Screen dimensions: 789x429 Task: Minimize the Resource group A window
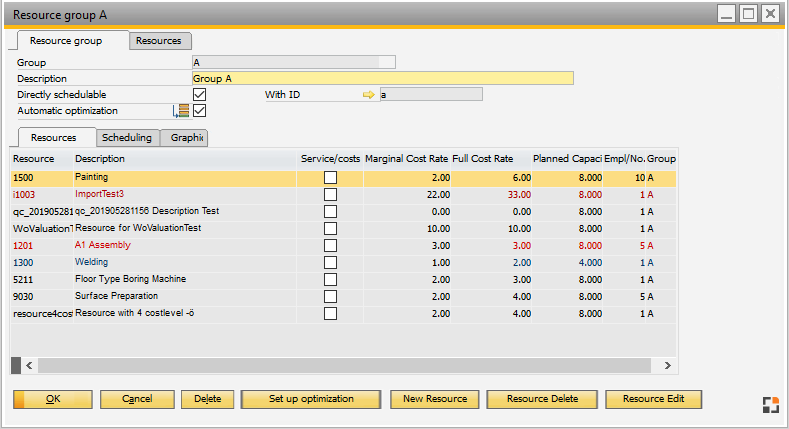726,13
